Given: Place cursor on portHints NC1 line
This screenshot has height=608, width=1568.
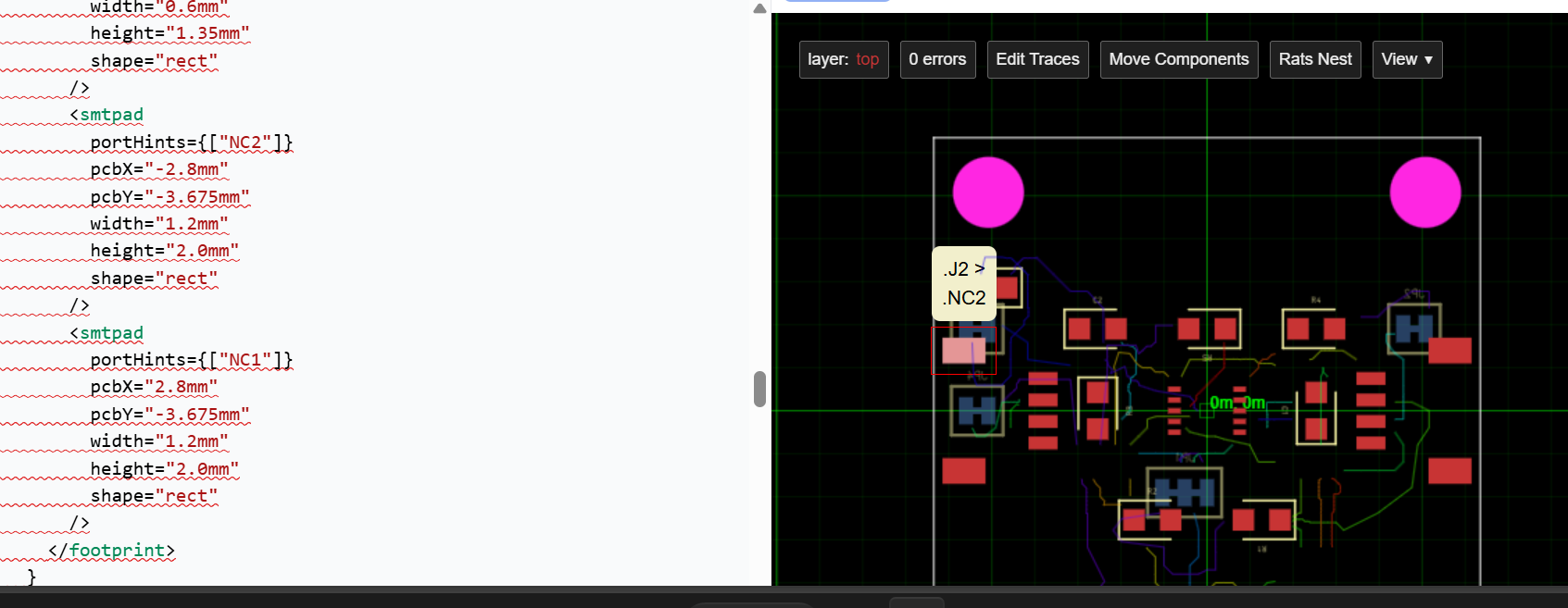Looking at the screenshot, I should pyautogui.click(x=192, y=360).
